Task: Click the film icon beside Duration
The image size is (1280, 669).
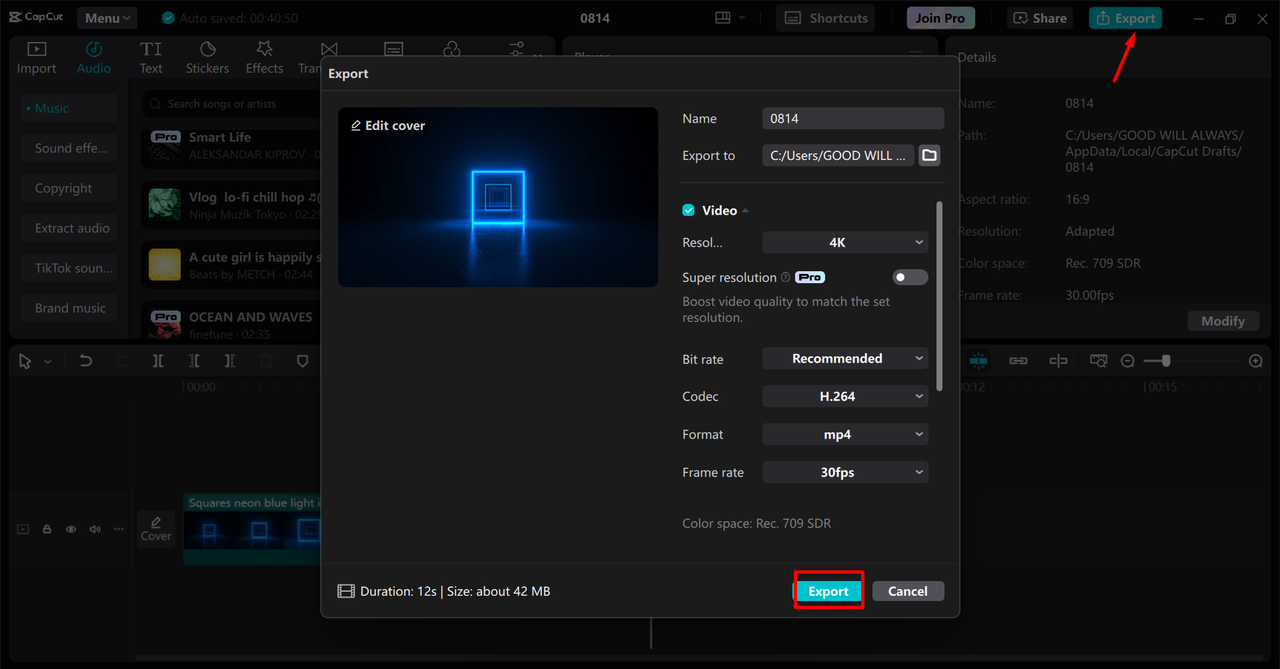Action: point(346,591)
